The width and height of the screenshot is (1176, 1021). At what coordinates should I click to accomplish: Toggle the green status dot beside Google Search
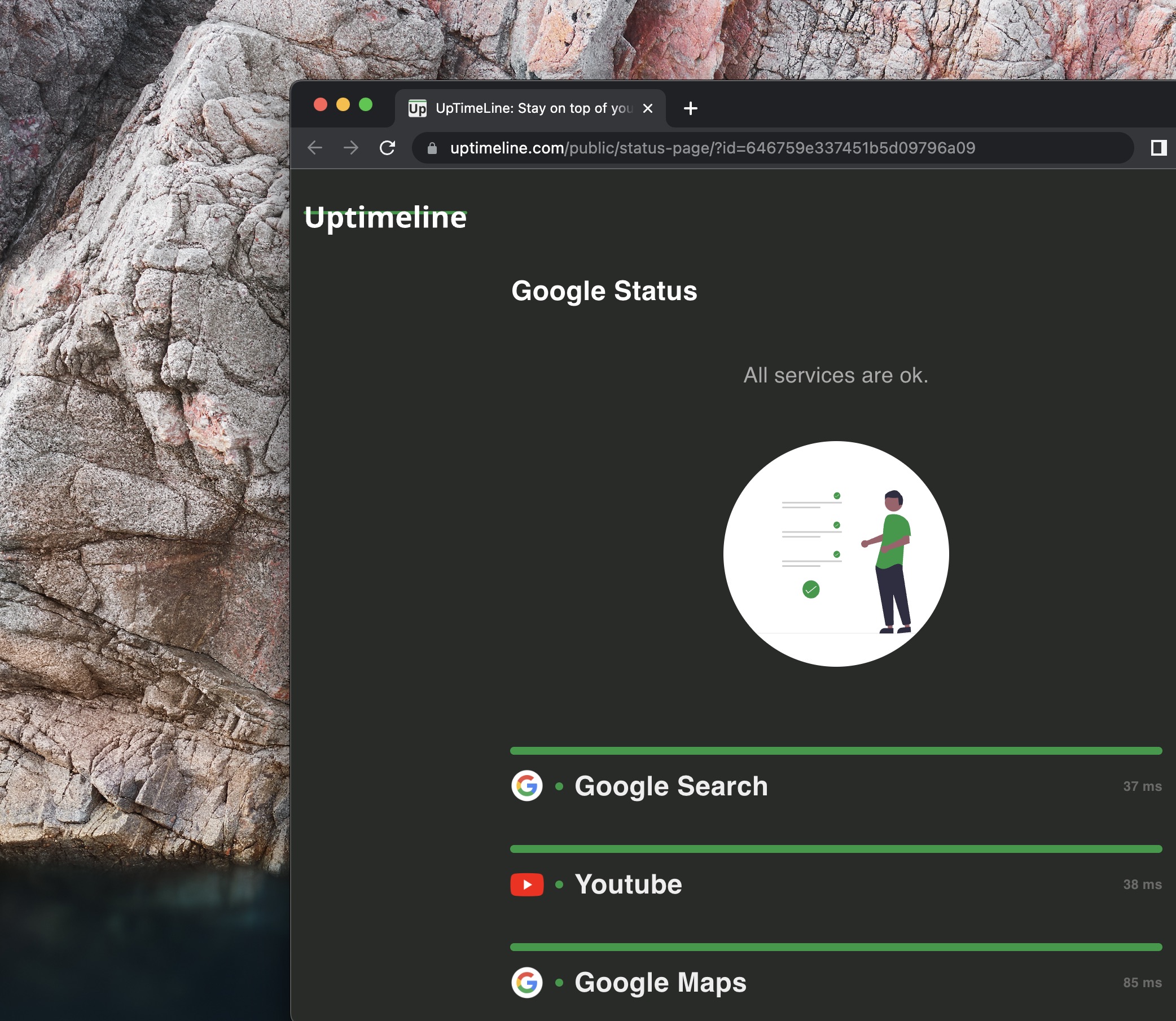pyautogui.click(x=560, y=786)
